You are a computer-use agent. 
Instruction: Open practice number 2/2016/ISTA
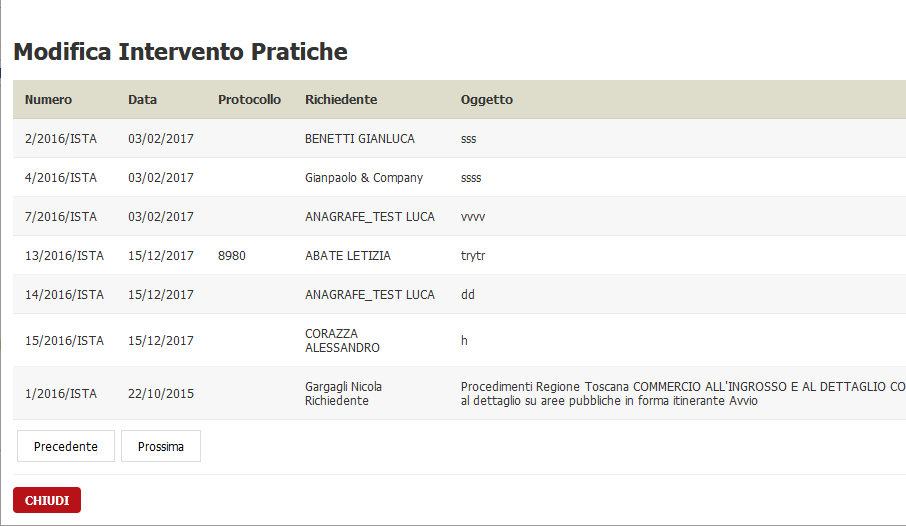tap(61, 139)
